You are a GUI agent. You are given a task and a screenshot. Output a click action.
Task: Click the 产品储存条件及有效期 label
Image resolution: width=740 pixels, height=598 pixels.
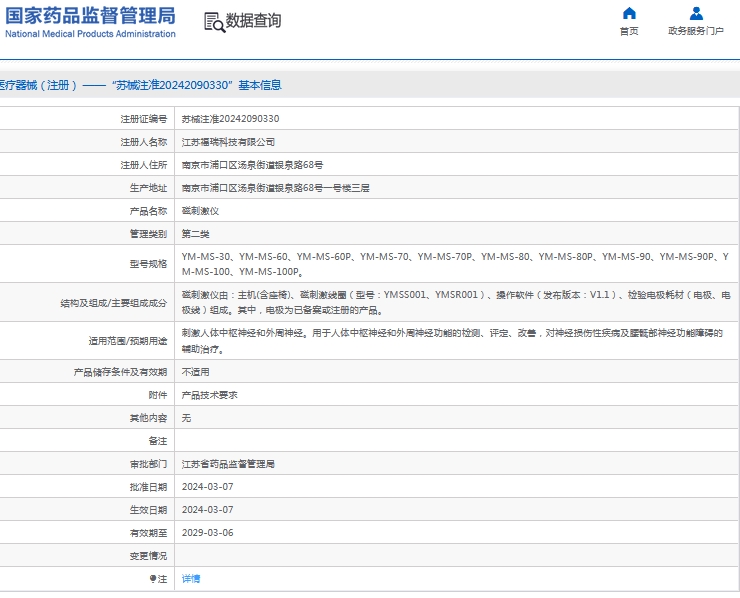pos(120,372)
